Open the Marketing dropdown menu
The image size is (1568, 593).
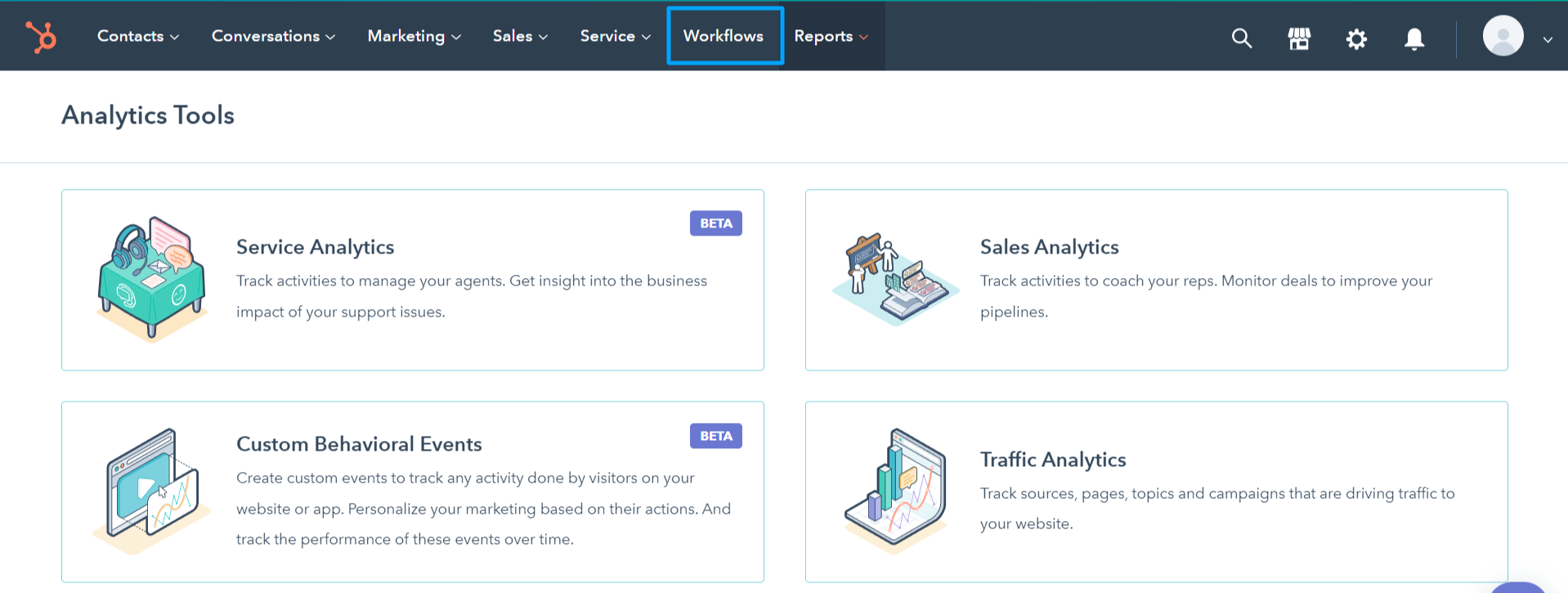414,36
